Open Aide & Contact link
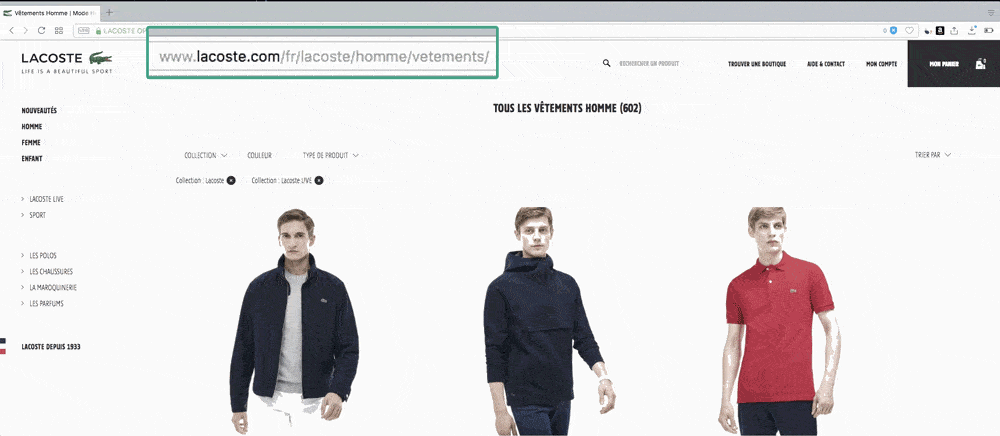 pyautogui.click(x=826, y=64)
